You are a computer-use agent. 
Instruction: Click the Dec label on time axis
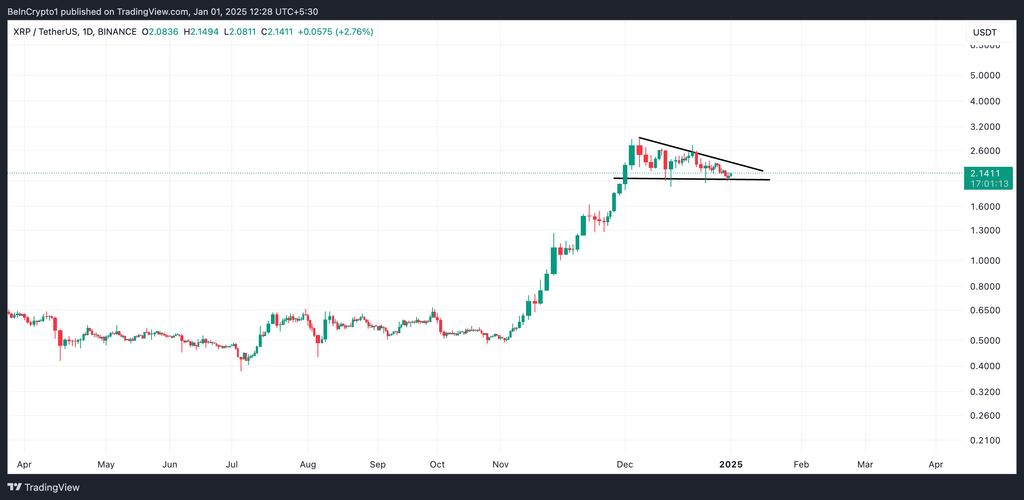[625, 465]
